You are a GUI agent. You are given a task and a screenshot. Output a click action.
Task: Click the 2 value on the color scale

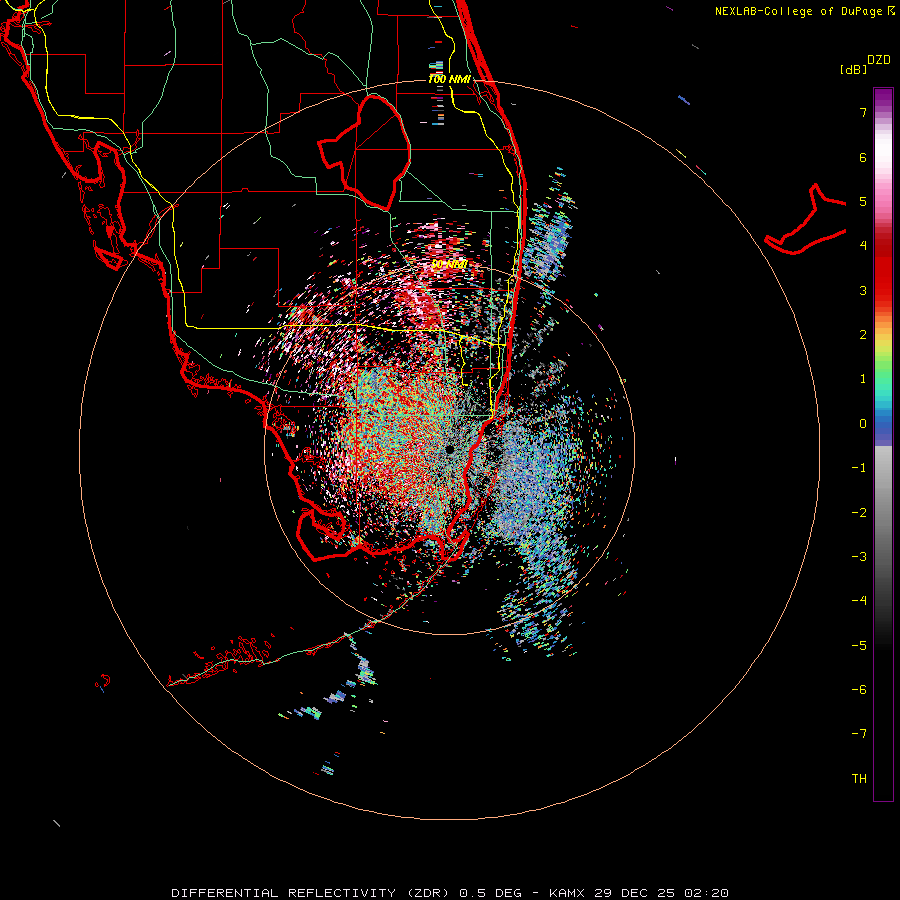click(x=863, y=335)
